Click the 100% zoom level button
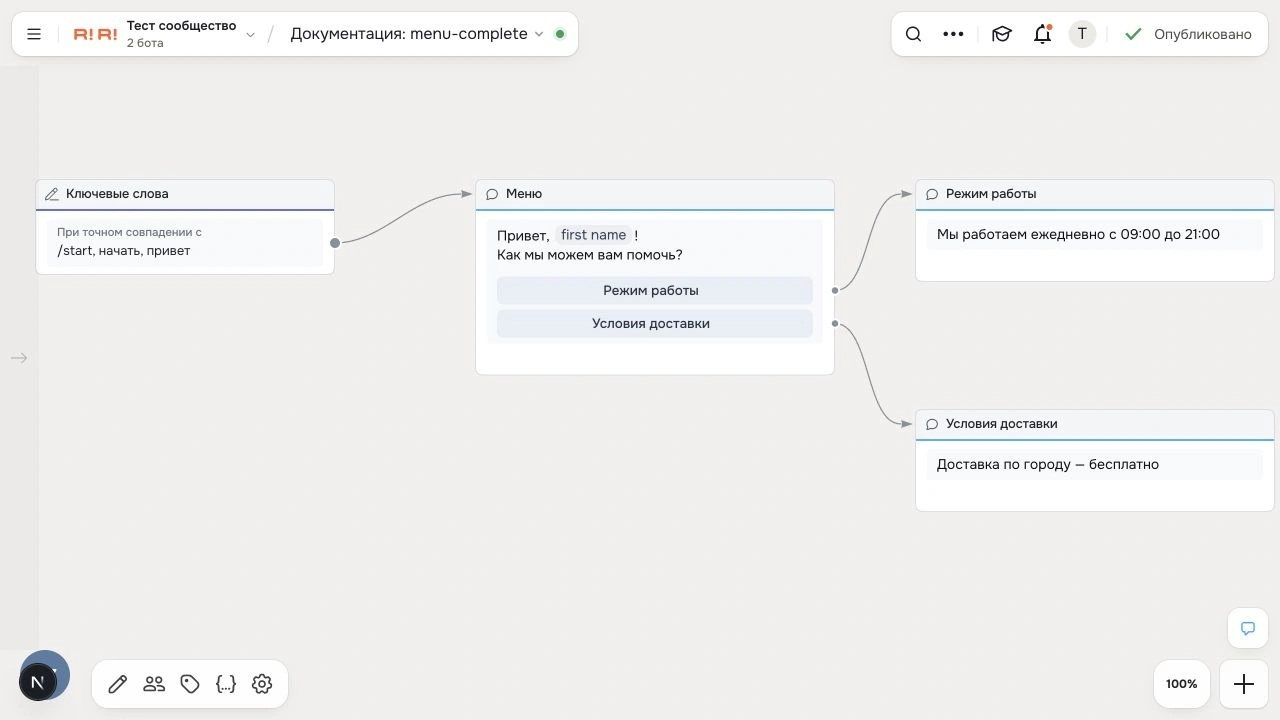The width and height of the screenshot is (1280, 720). [1181, 684]
